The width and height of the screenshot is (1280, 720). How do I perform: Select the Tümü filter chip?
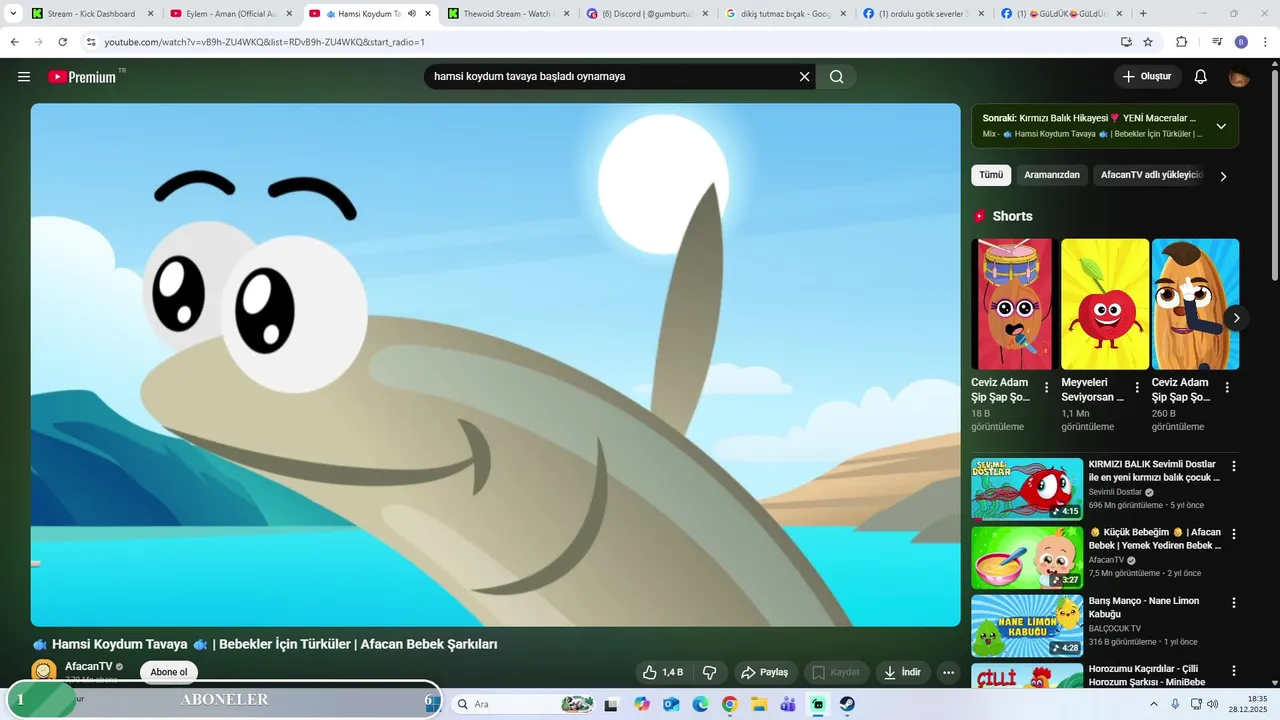pyautogui.click(x=991, y=175)
